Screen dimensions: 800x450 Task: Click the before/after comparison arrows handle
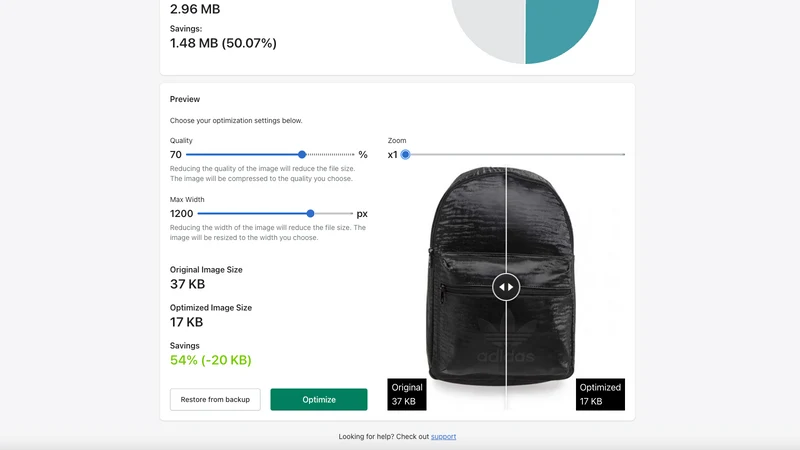click(x=506, y=287)
